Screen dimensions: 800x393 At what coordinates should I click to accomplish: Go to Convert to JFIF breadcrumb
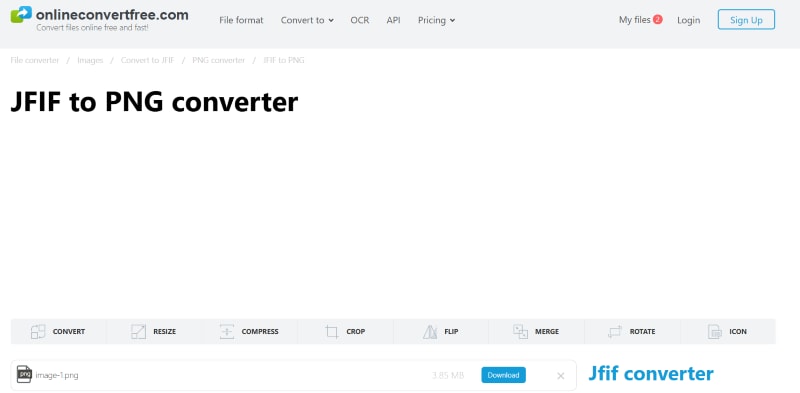(147, 60)
